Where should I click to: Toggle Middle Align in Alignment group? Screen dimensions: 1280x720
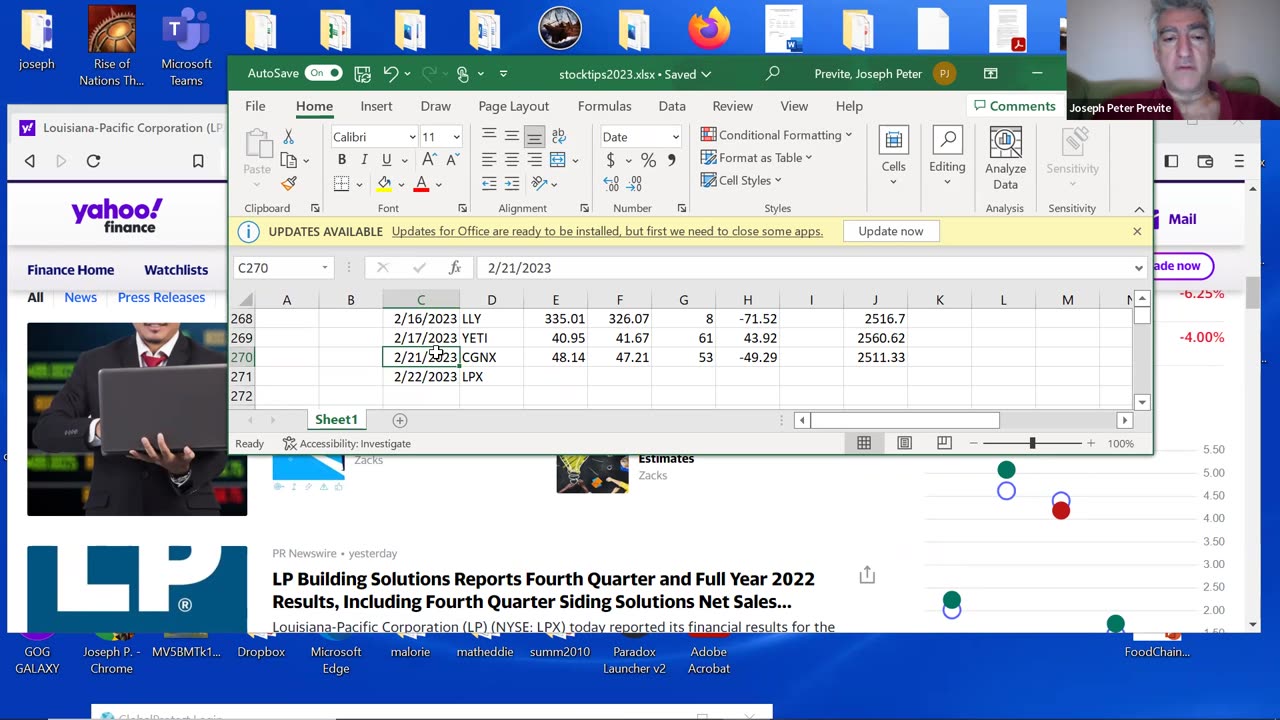pyautogui.click(x=511, y=136)
